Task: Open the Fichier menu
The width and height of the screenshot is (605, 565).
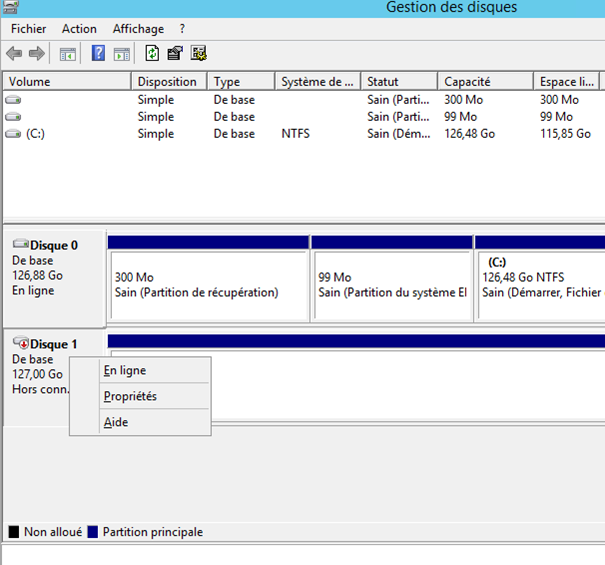Action: (29, 29)
